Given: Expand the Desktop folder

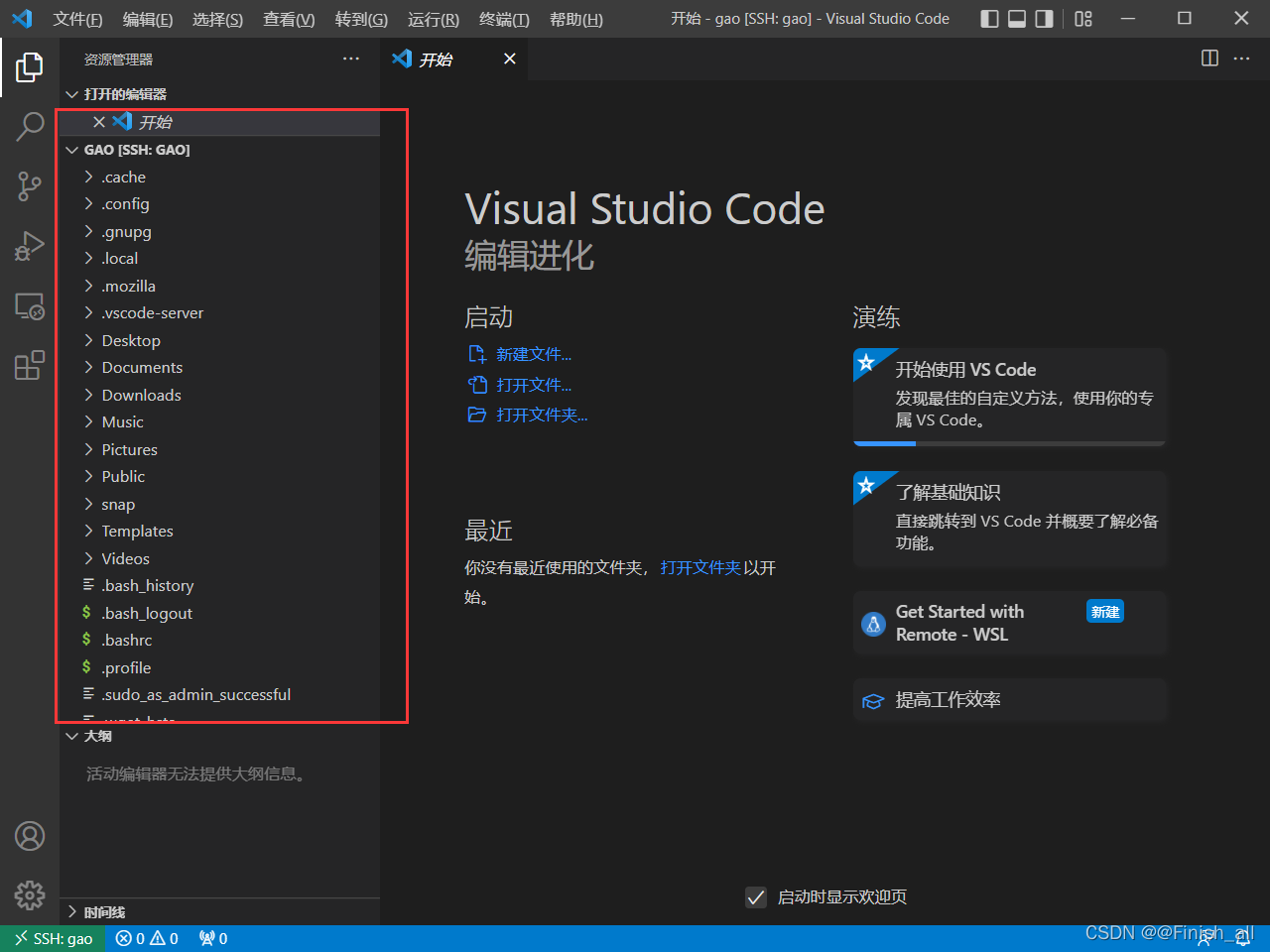Looking at the screenshot, I should click(x=218, y=340).
